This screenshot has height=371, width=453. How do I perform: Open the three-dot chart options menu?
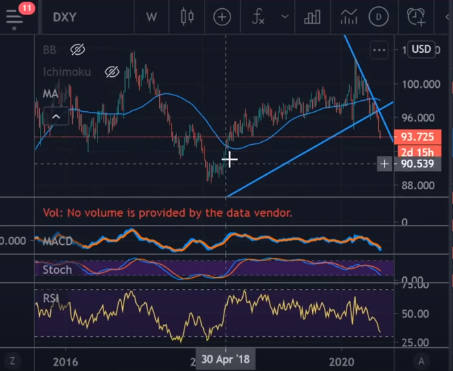point(379,50)
